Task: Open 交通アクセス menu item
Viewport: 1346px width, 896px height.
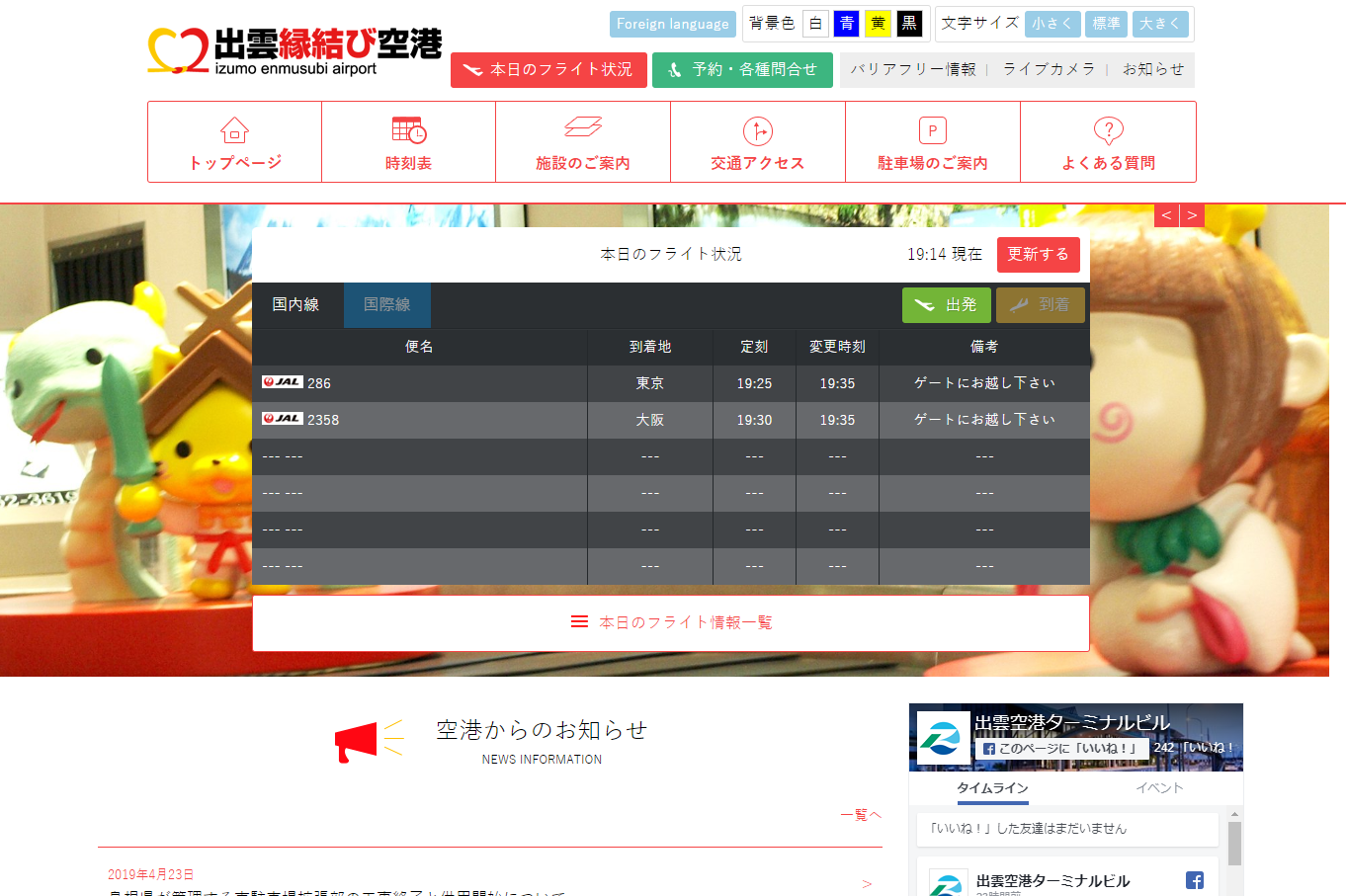Action: (758, 142)
